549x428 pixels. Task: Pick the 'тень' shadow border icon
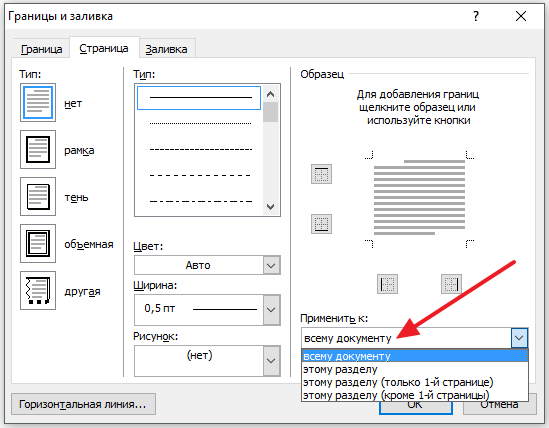[38, 196]
